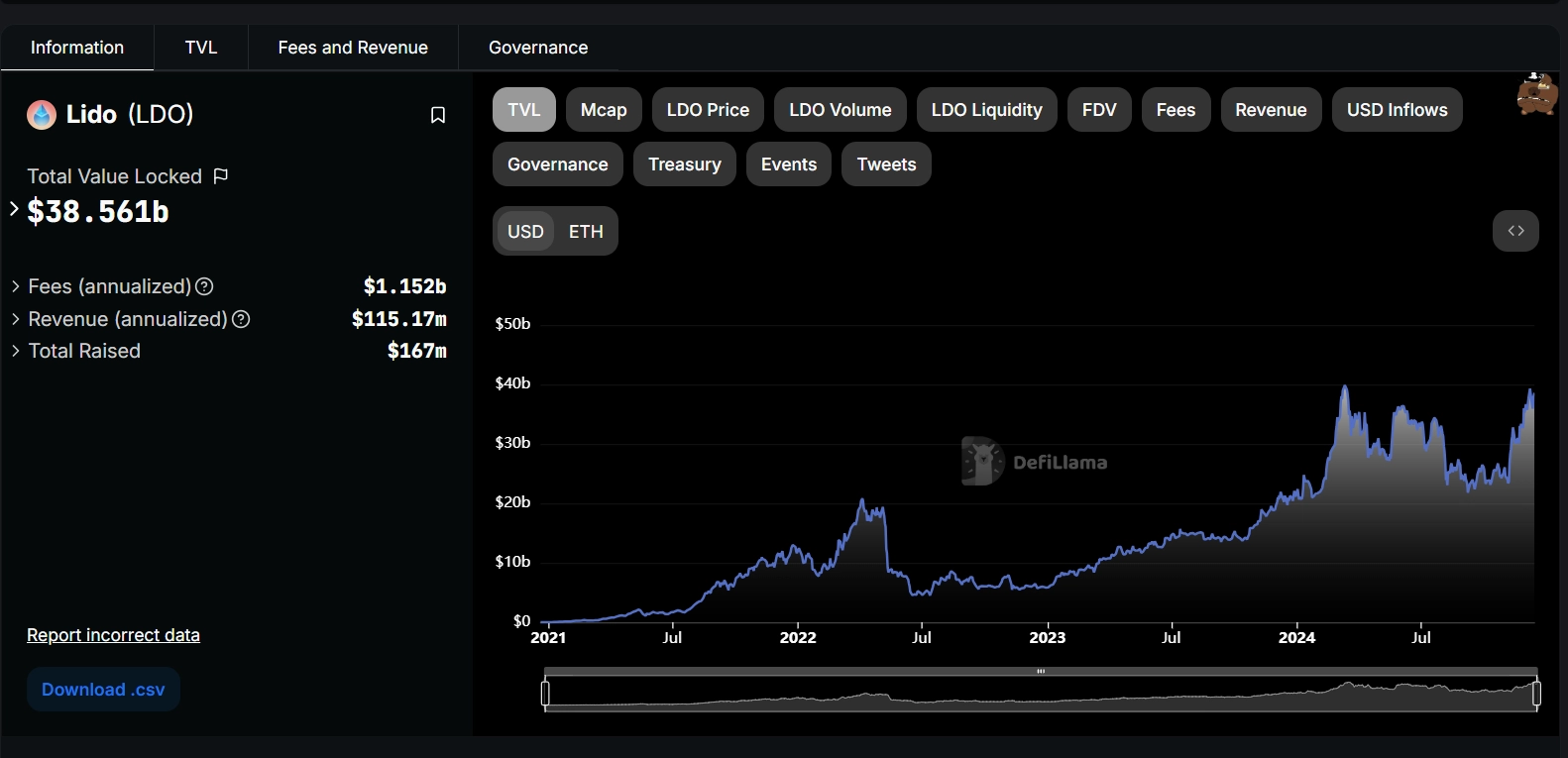Enable the Fees chart metric
The width and height of the screenshot is (1568, 758).
click(1176, 110)
